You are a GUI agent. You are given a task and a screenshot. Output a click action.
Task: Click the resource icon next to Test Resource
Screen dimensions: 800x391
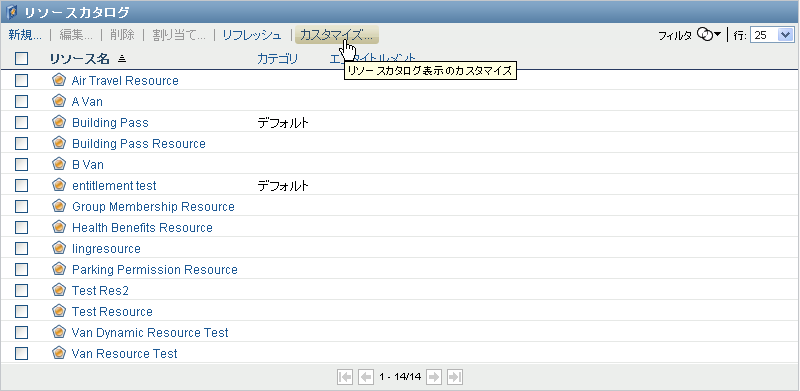59,310
